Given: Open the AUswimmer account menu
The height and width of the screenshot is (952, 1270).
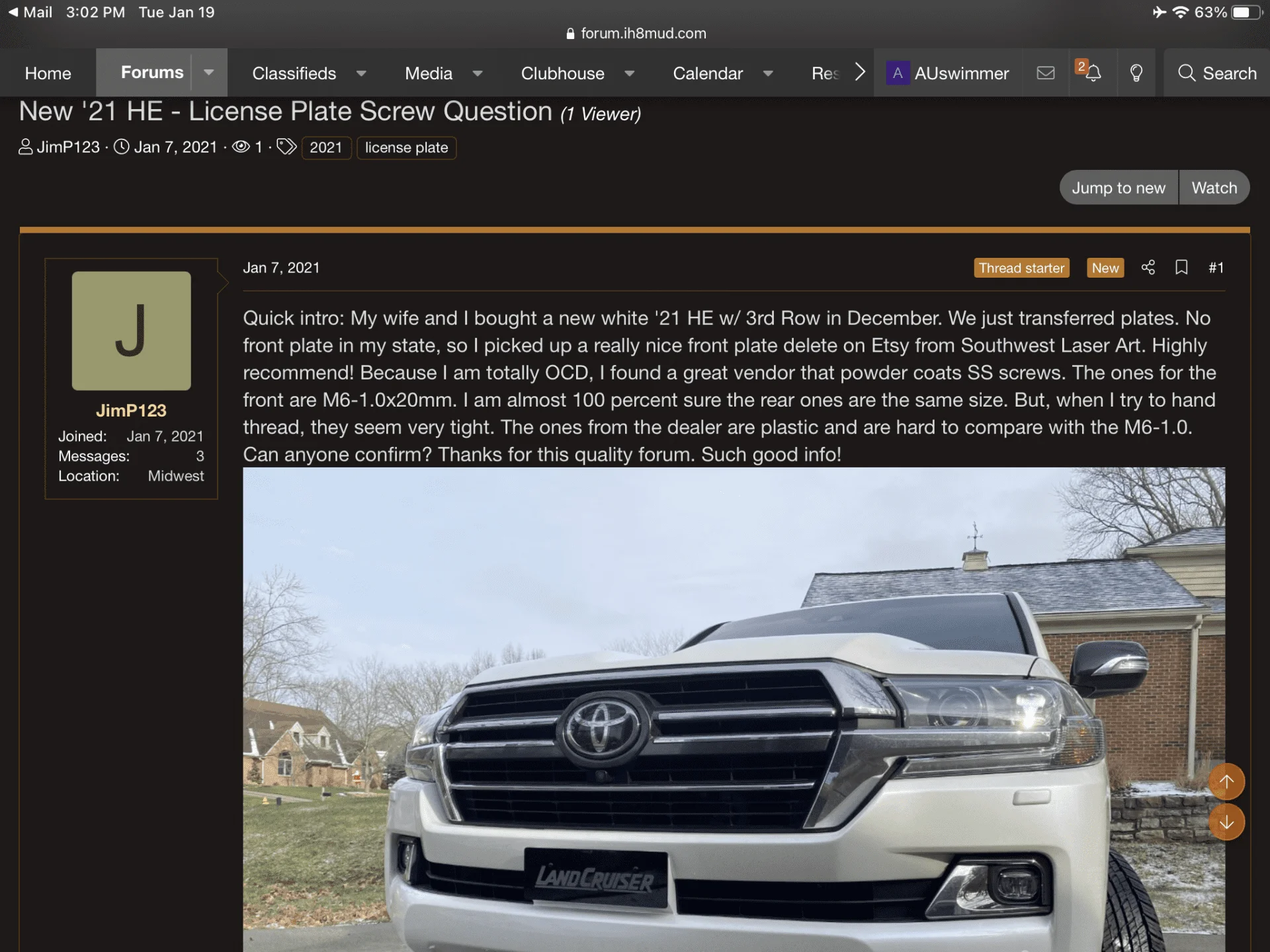Looking at the screenshot, I should pos(948,73).
